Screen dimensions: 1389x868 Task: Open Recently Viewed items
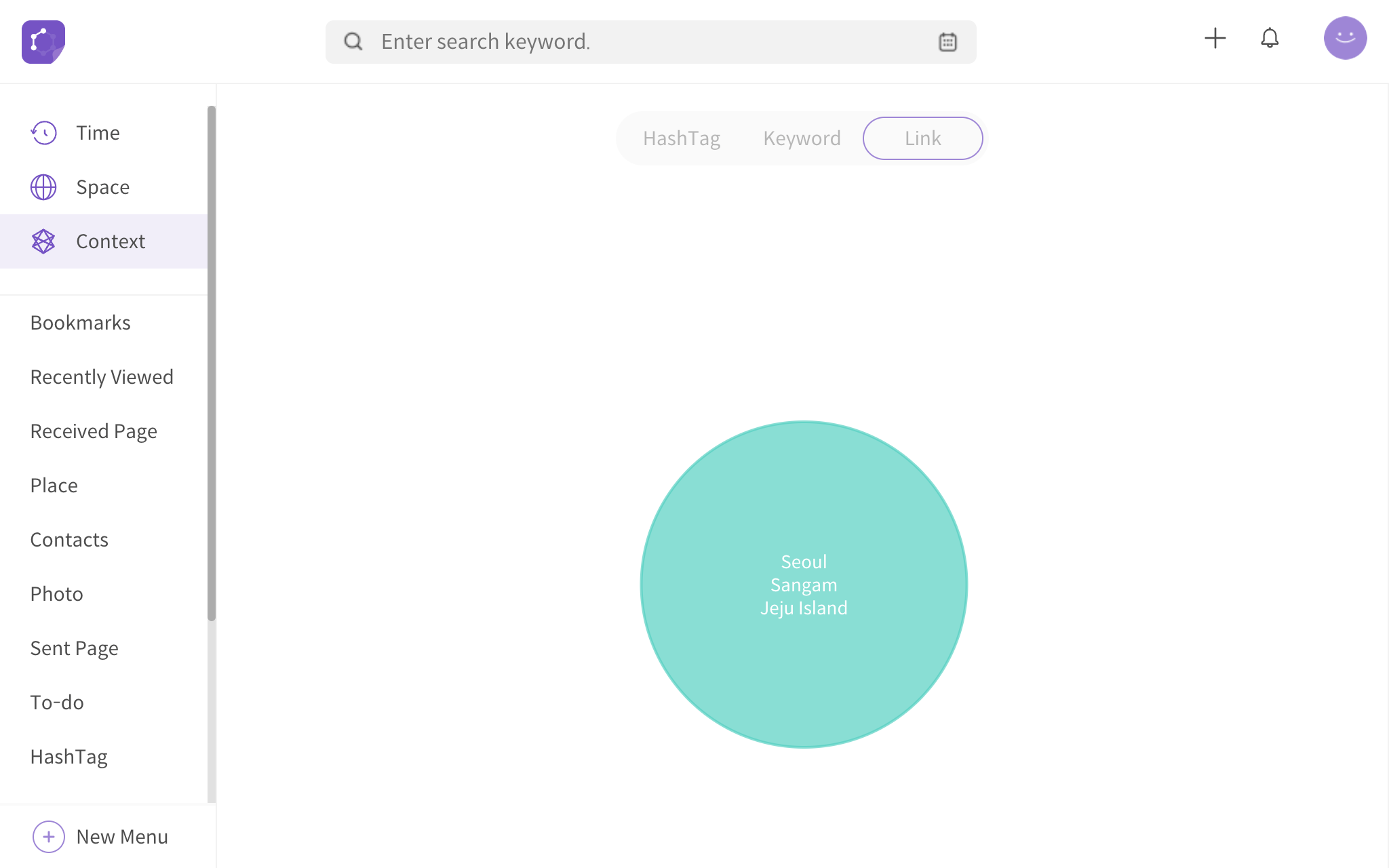pos(102,376)
